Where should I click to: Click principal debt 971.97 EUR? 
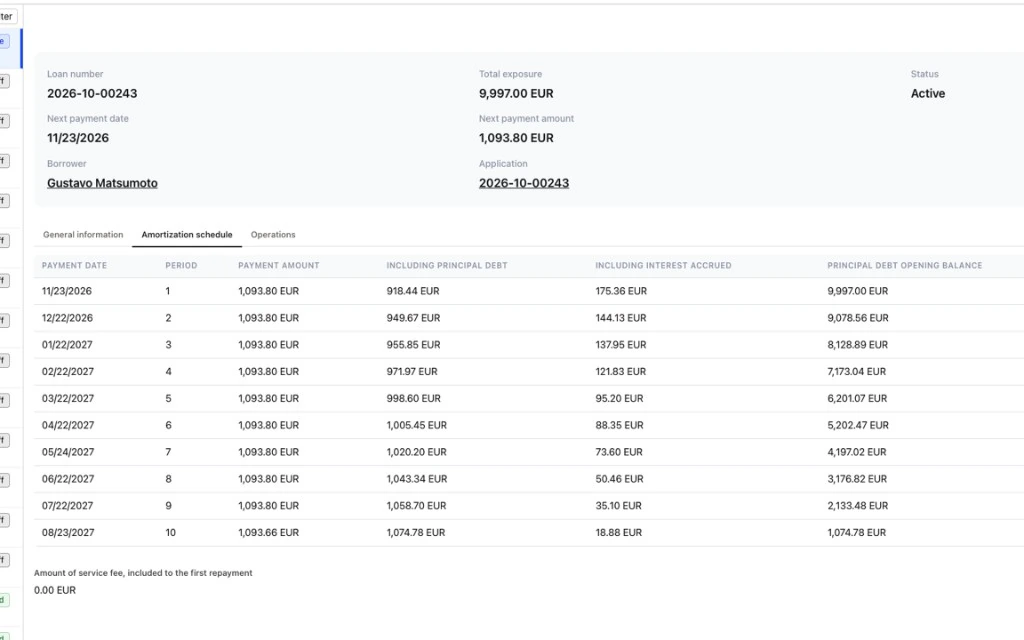[412, 372]
